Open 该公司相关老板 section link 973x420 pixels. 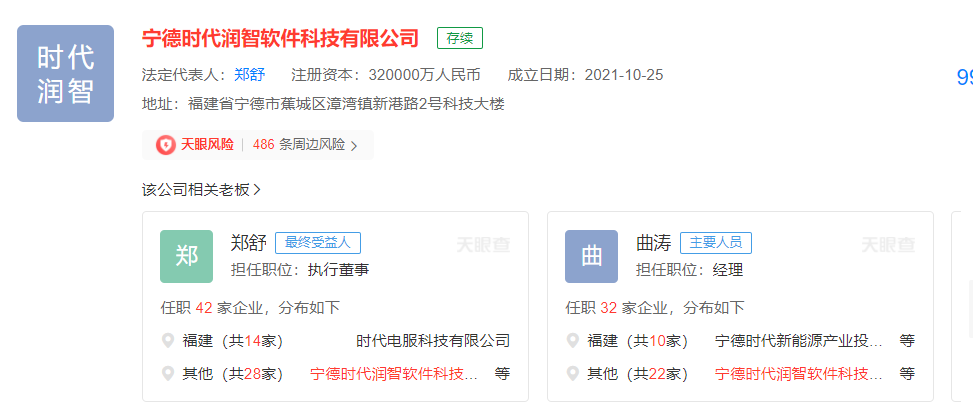pos(195,190)
